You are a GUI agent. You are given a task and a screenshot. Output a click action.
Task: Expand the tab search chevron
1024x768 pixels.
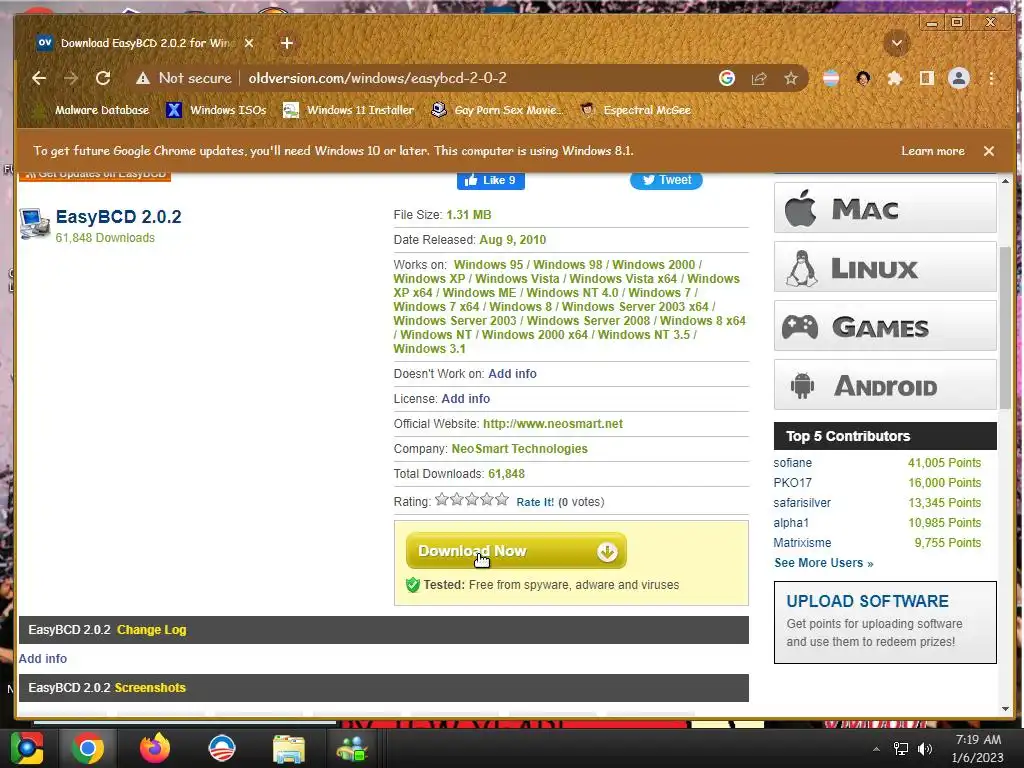(897, 43)
